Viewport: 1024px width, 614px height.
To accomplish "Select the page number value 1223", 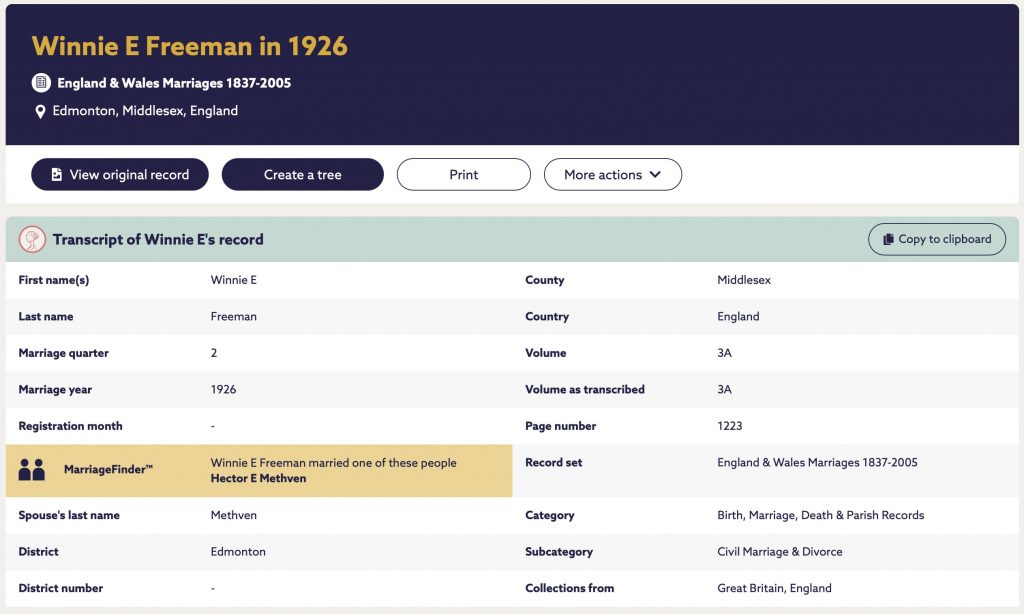I will coord(729,426).
